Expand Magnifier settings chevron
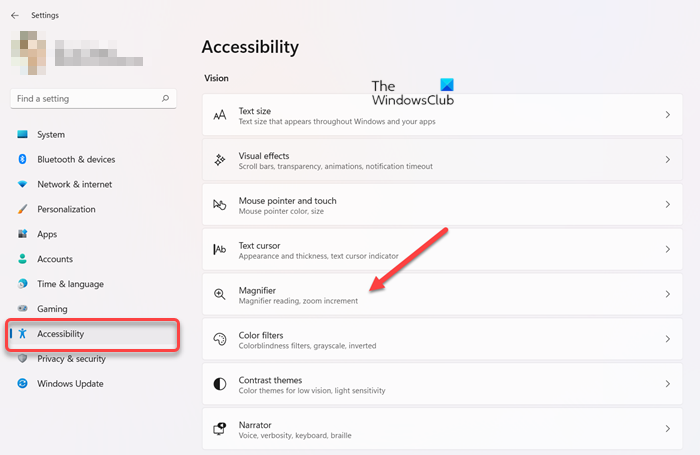This screenshot has height=455, width=700. [x=667, y=295]
